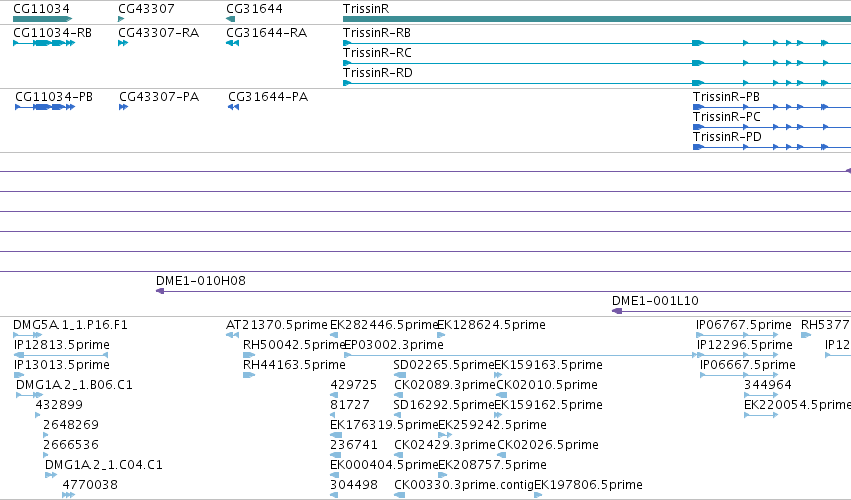Click arrowhead at start of DME1-001L10 clone
This screenshot has width=851, height=500.
tap(617, 311)
